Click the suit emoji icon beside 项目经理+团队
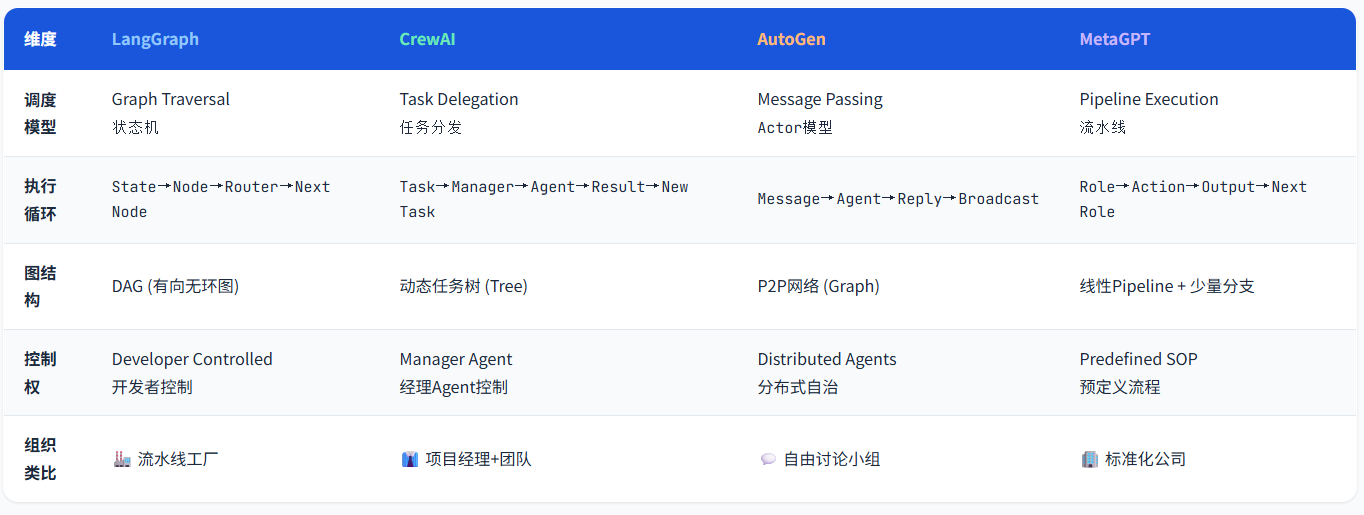 409,460
